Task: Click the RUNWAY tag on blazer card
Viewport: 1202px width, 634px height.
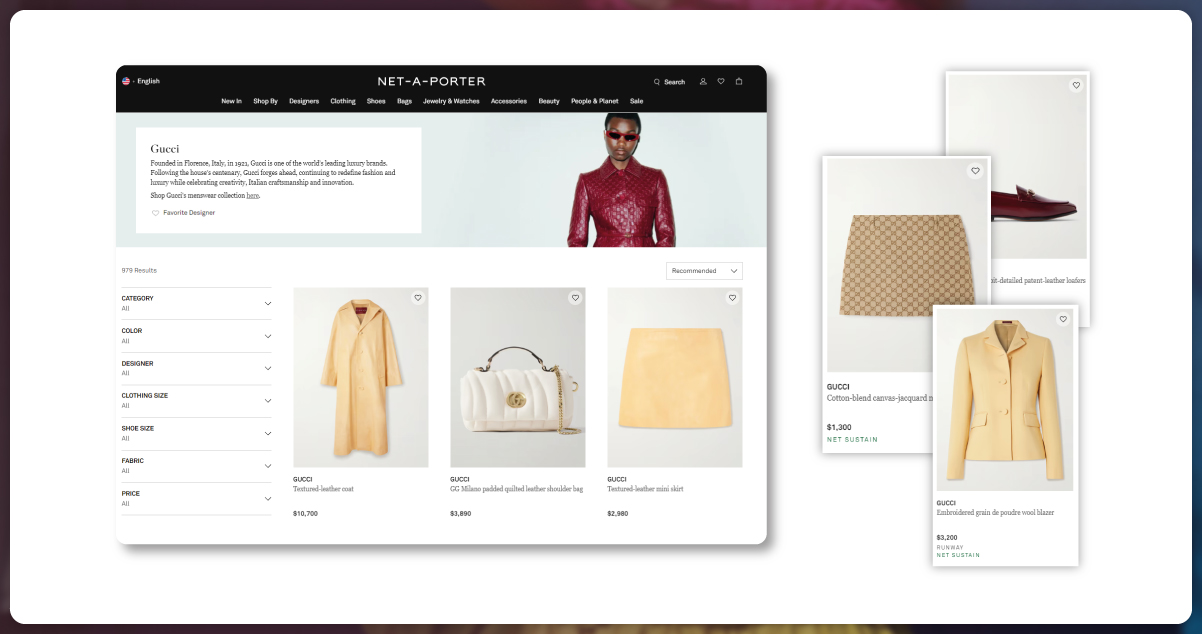Action: (950, 547)
